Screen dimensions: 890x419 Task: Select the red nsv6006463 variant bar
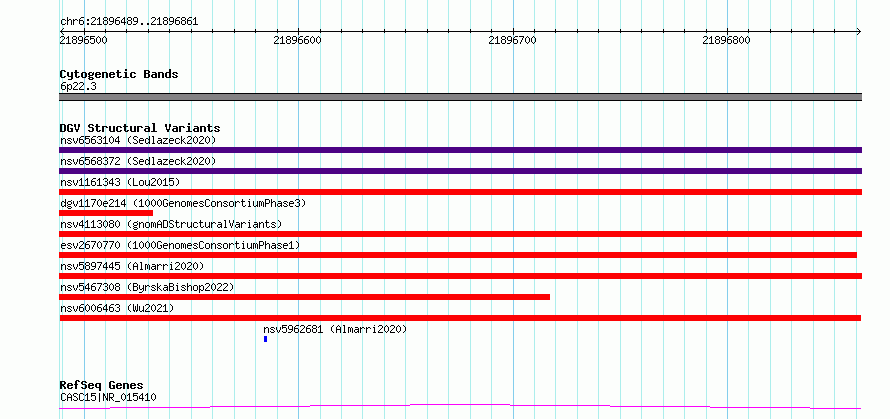pos(460,318)
